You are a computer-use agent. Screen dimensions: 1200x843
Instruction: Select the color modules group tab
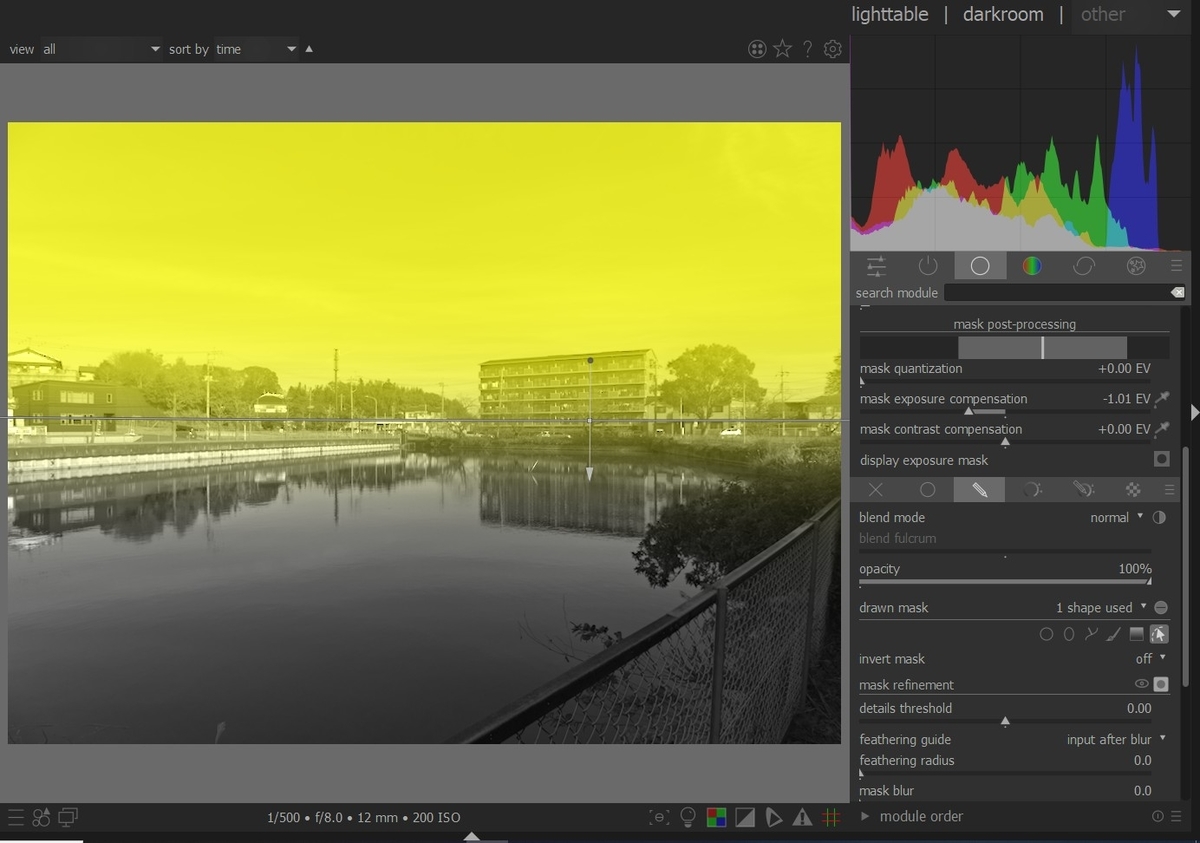[1032, 266]
